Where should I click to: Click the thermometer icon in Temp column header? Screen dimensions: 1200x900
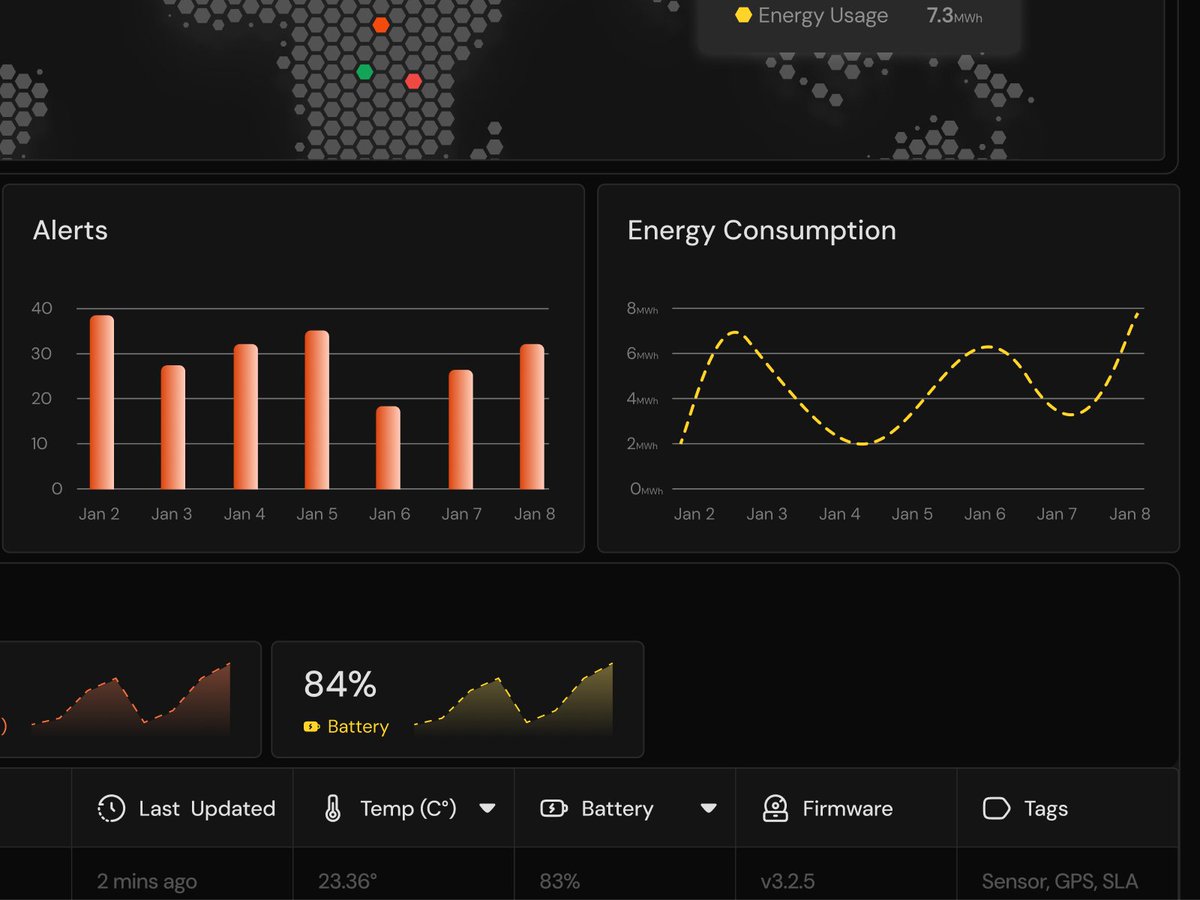click(x=333, y=809)
